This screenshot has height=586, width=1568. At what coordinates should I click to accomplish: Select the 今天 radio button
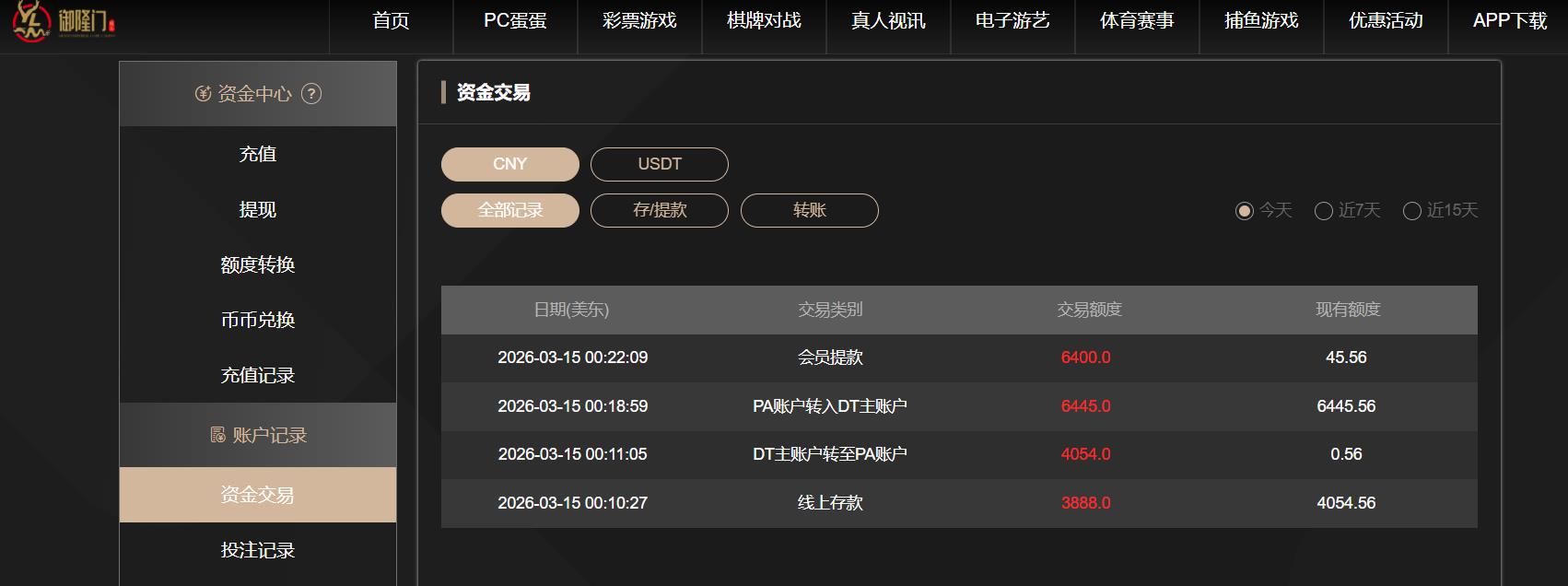click(1244, 211)
